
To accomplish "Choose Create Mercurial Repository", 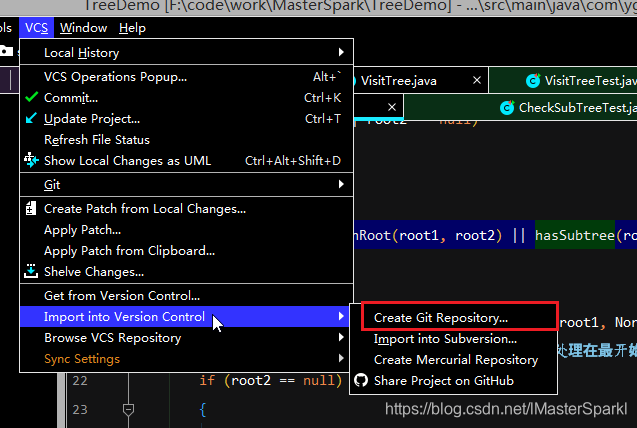I will (x=453, y=360).
